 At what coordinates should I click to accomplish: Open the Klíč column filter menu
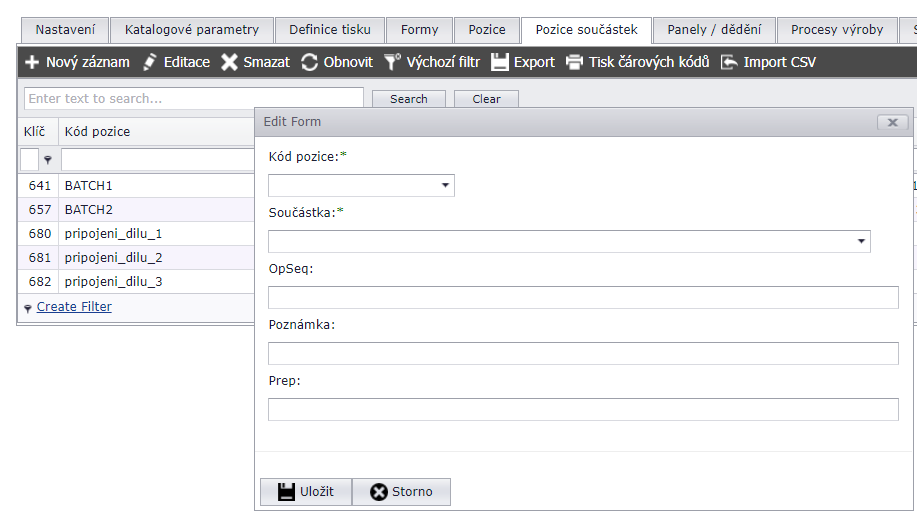coord(47,160)
